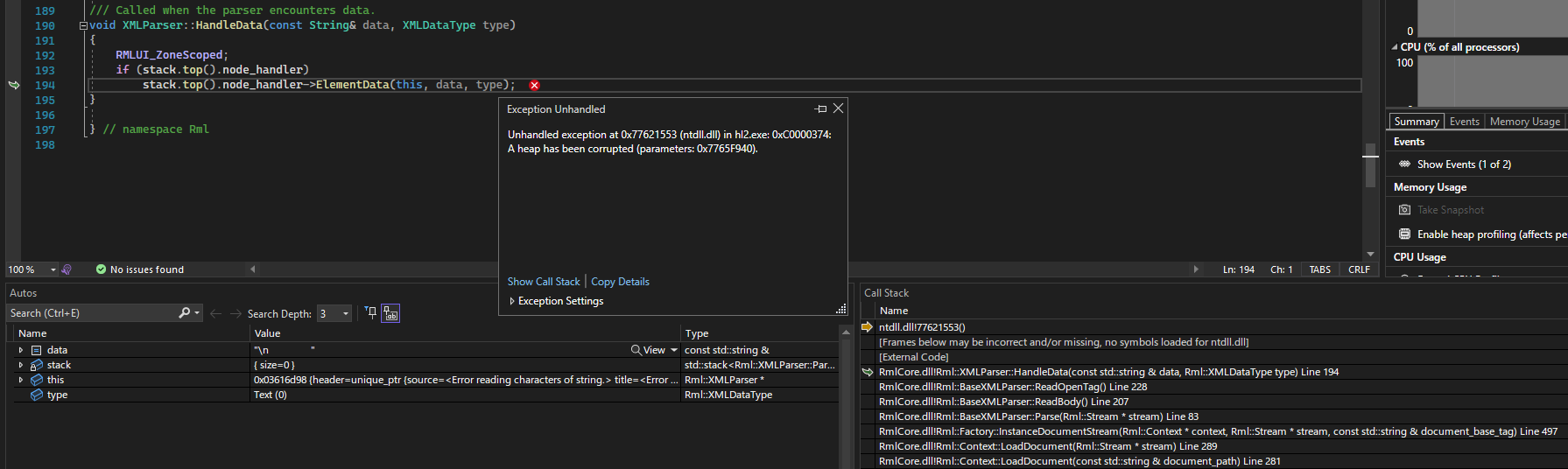Click the stack variable's locked cube icon
Screen dimensions: 1568x469
37,365
